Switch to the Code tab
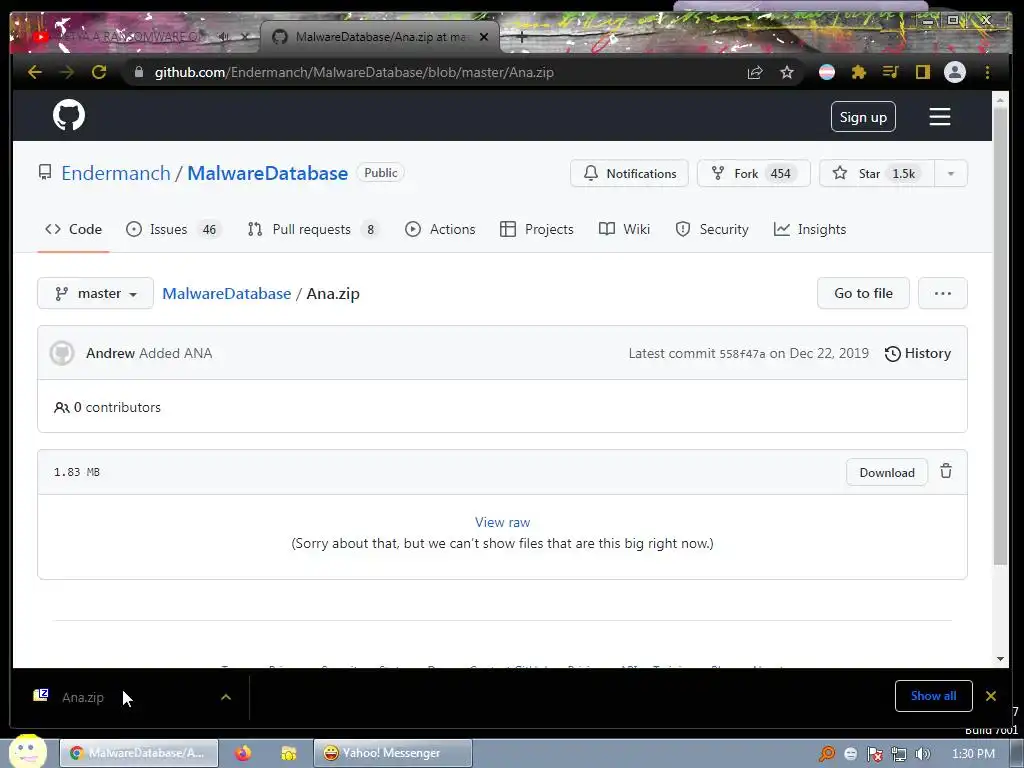This screenshot has height=768, width=1024. click(x=73, y=229)
